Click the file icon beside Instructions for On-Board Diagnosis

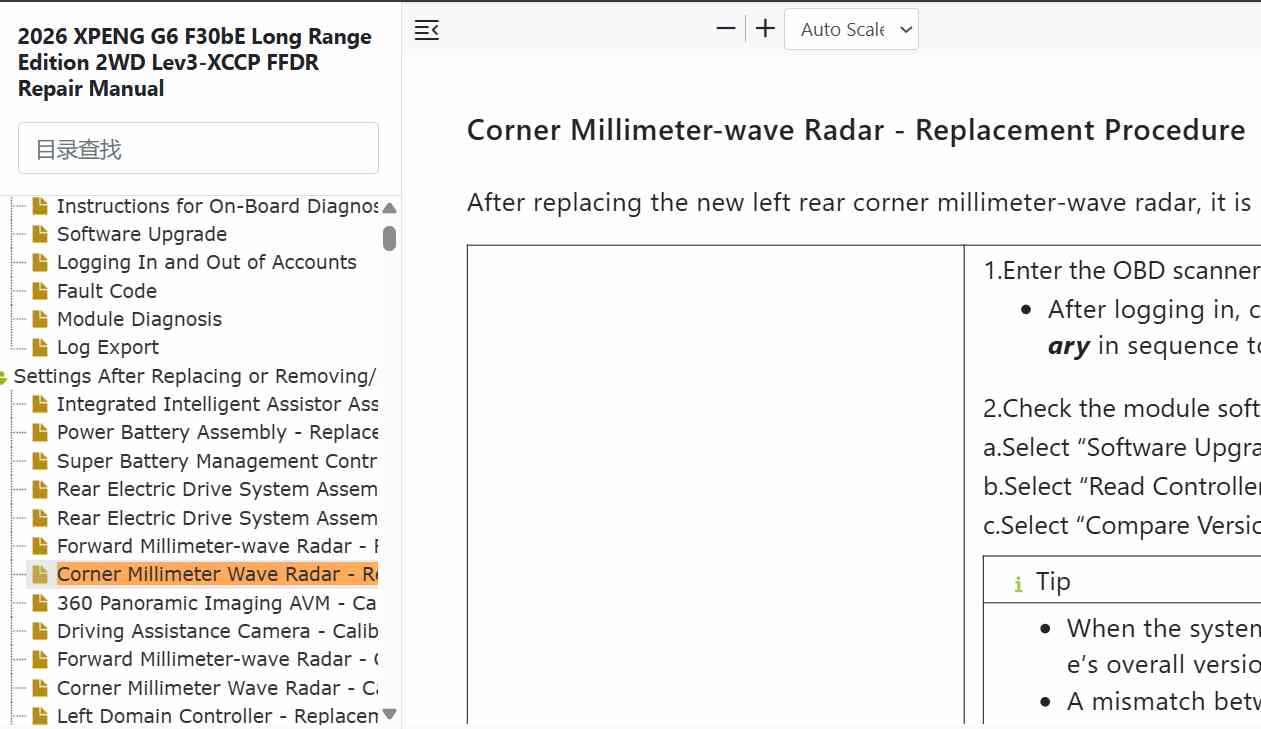point(40,206)
